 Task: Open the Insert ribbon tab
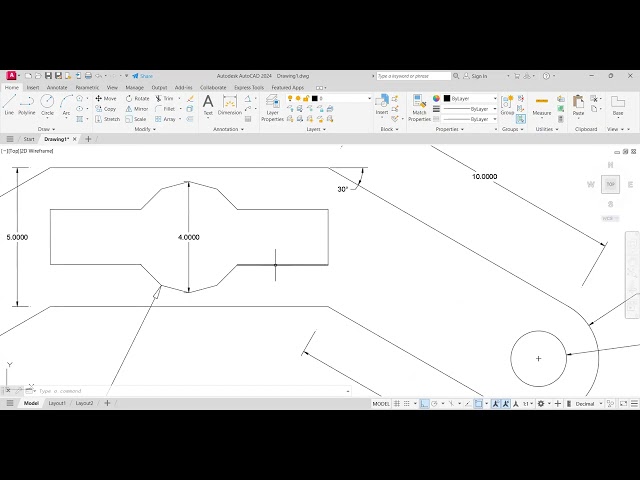[33, 88]
